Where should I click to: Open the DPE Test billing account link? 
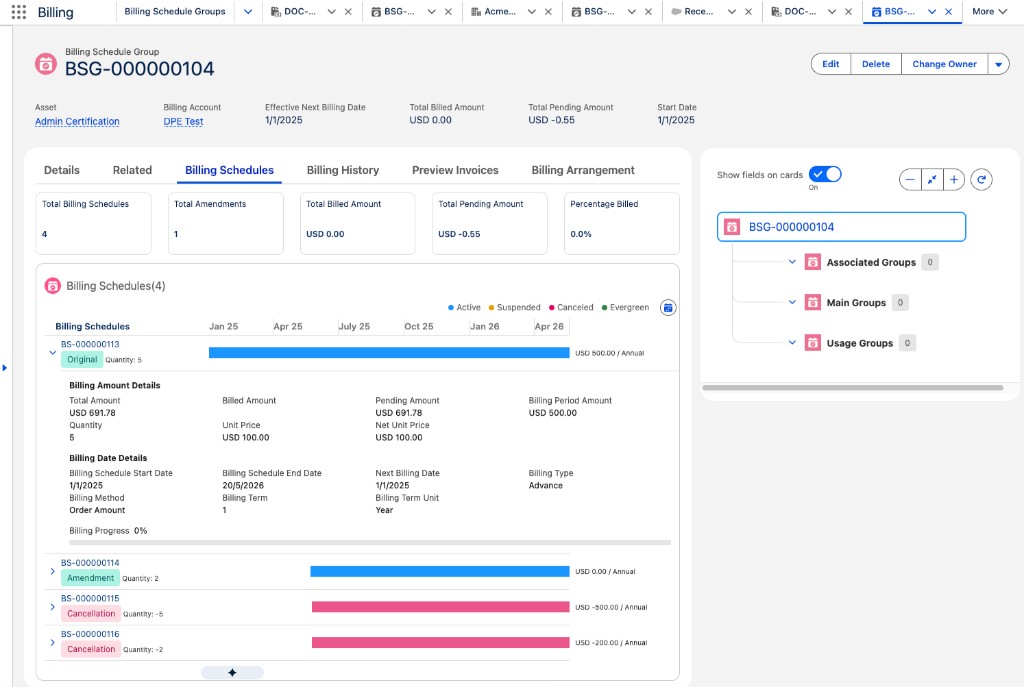pos(184,121)
